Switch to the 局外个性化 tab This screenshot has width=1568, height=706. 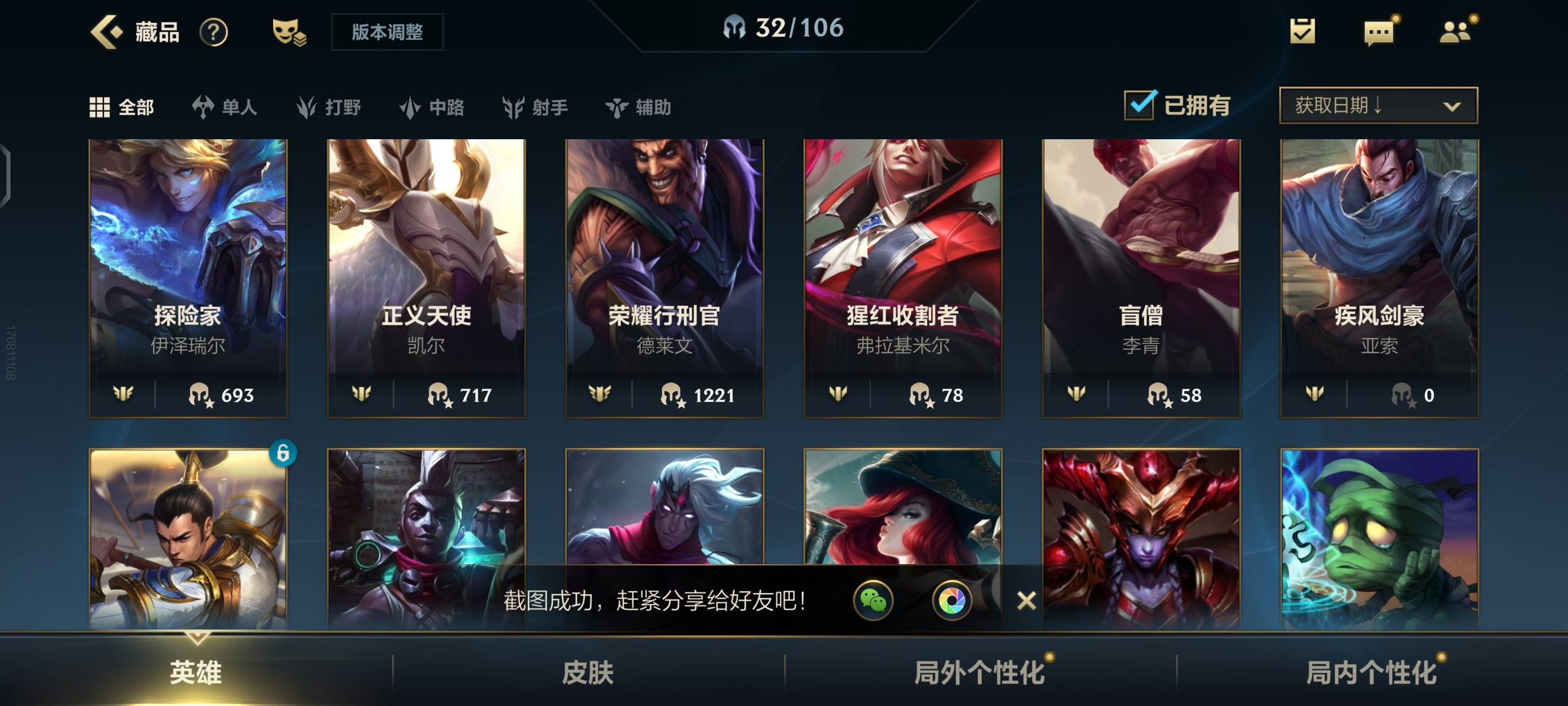pyautogui.click(x=980, y=672)
